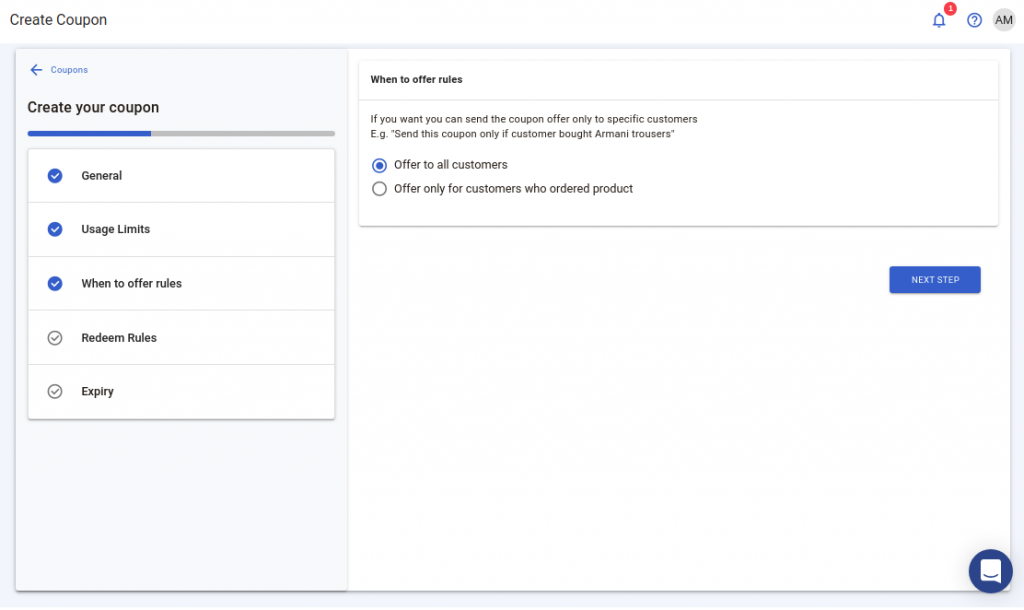The height and width of the screenshot is (610, 1024).
Task: Follow the Coupons back link
Action: [69, 70]
